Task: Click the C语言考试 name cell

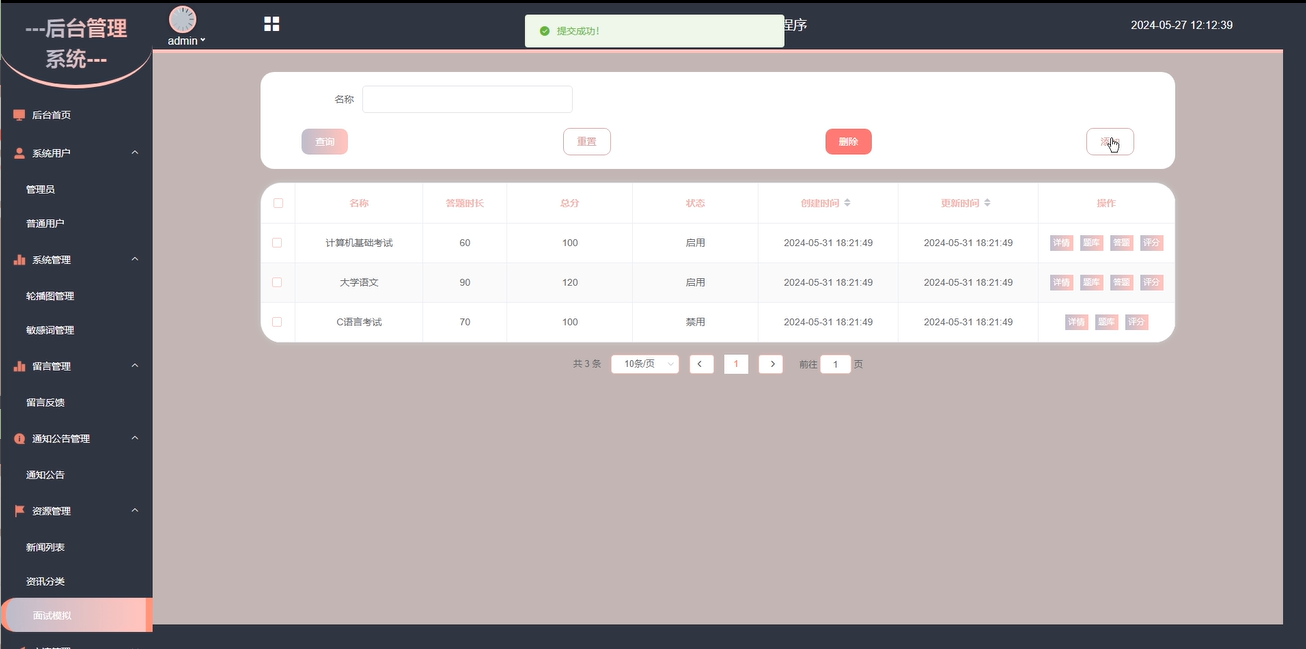Action: click(359, 322)
